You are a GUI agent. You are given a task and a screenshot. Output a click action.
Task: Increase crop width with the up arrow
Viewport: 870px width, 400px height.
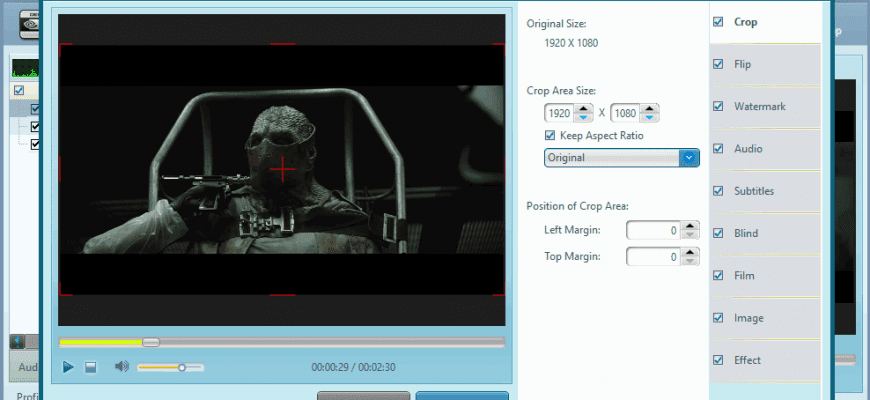click(583, 109)
